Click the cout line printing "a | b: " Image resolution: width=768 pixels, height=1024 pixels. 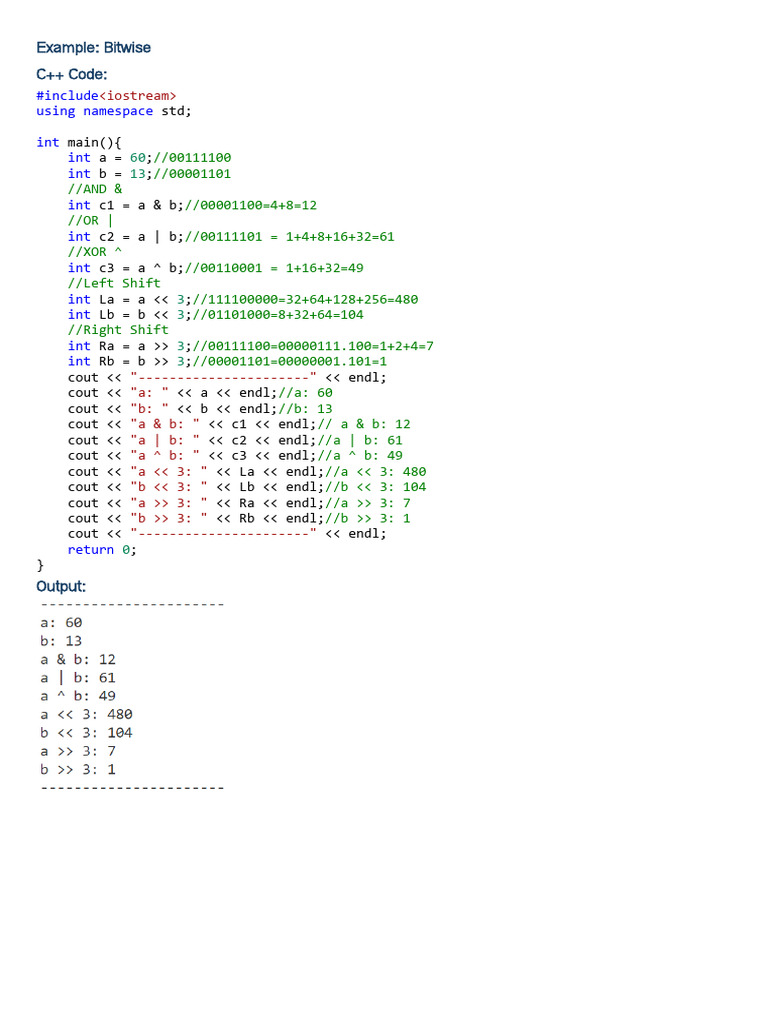click(x=236, y=440)
